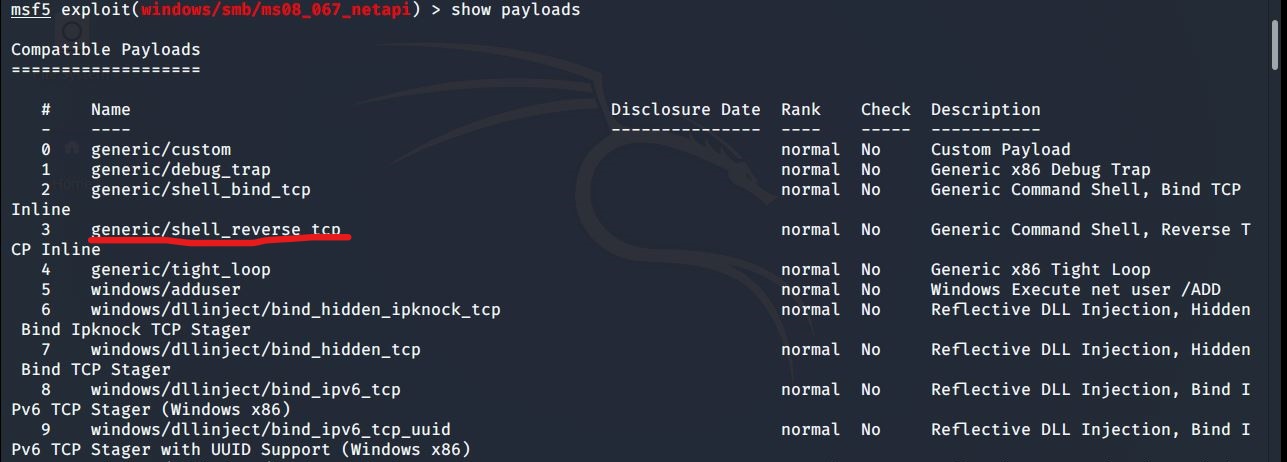Viewport: 1287px width, 462px height.
Task: Click the windows/adduser payload name
Action: click(x=165, y=289)
